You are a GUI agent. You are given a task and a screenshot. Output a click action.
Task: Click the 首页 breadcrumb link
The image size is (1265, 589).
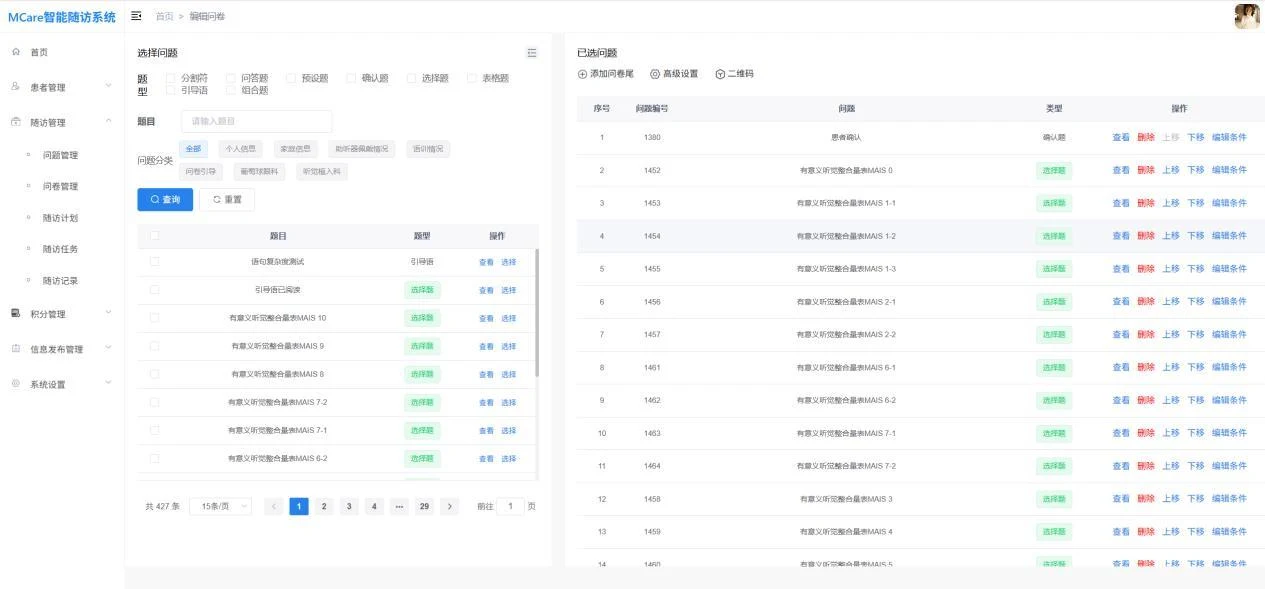tap(164, 16)
